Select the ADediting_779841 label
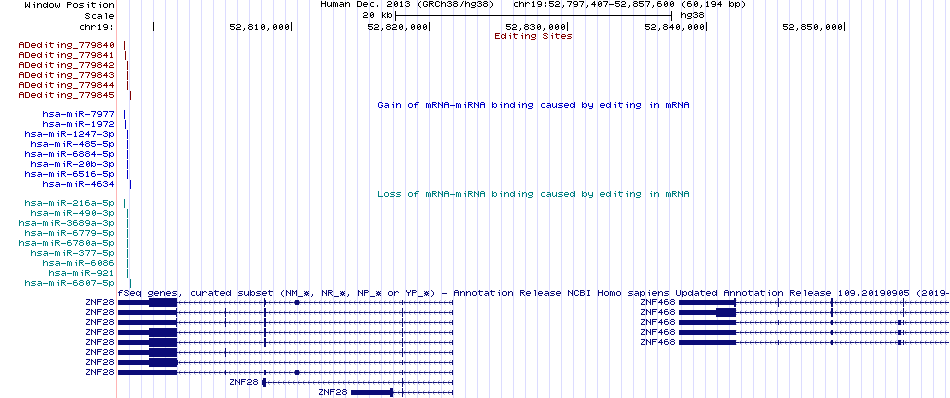Viewport: 950px width, 398px height. (67, 55)
